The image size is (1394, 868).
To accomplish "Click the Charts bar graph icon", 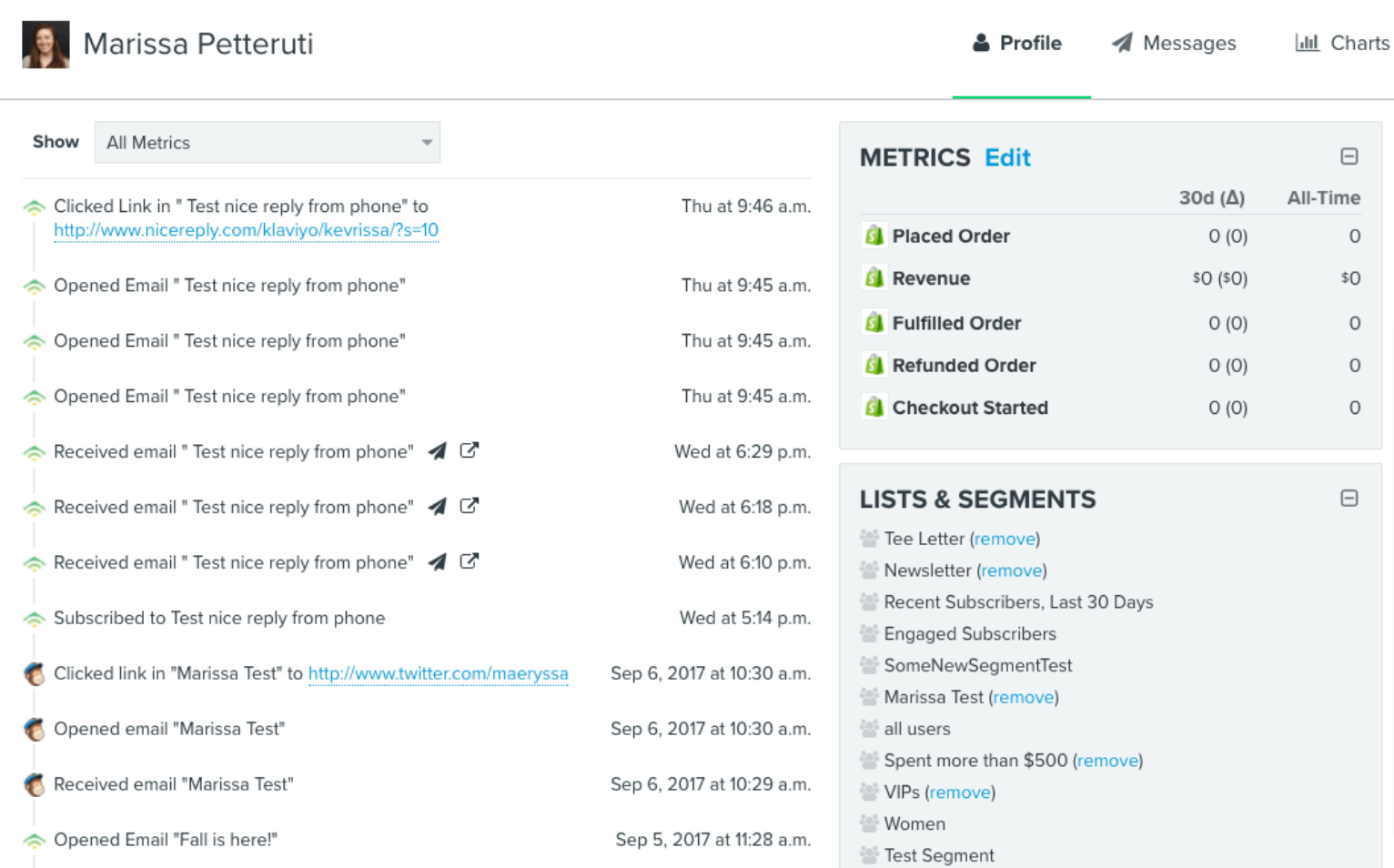I will tap(1308, 42).
